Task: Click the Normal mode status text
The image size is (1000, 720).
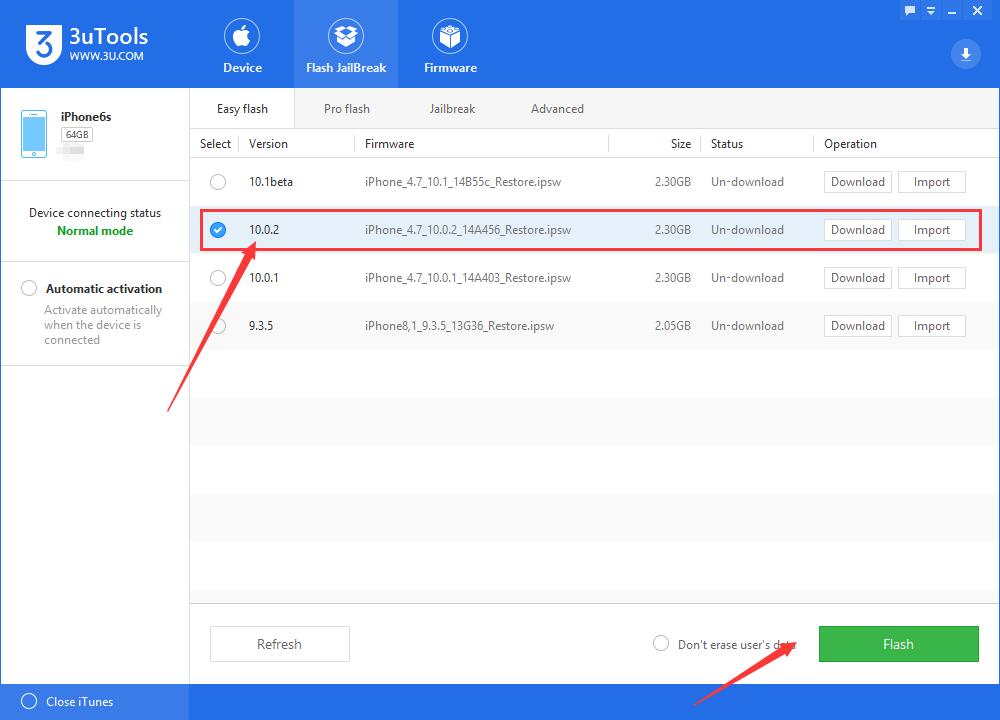Action: click(x=95, y=231)
